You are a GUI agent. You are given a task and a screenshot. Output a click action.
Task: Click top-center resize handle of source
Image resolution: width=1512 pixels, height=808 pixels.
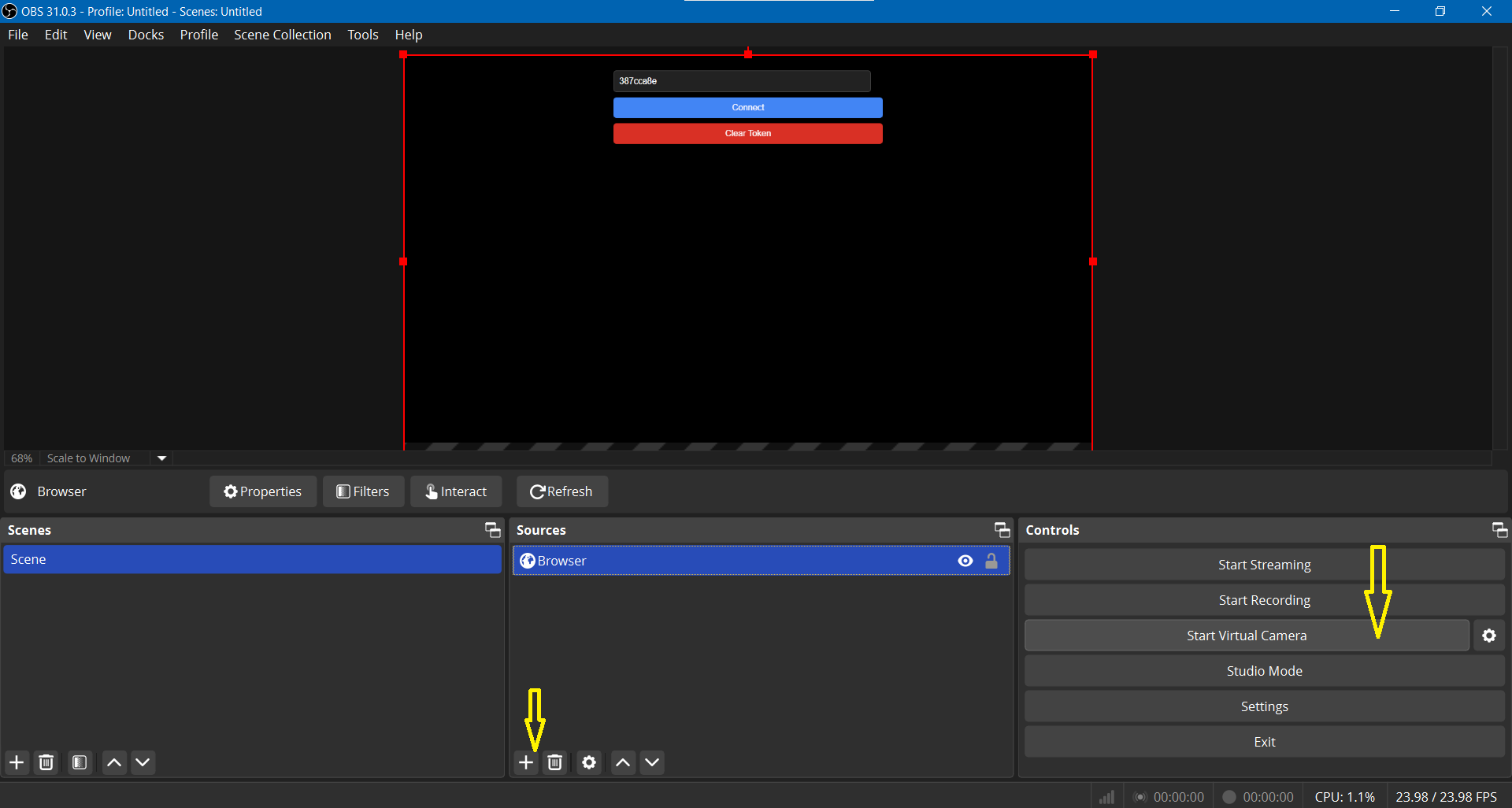click(748, 54)
